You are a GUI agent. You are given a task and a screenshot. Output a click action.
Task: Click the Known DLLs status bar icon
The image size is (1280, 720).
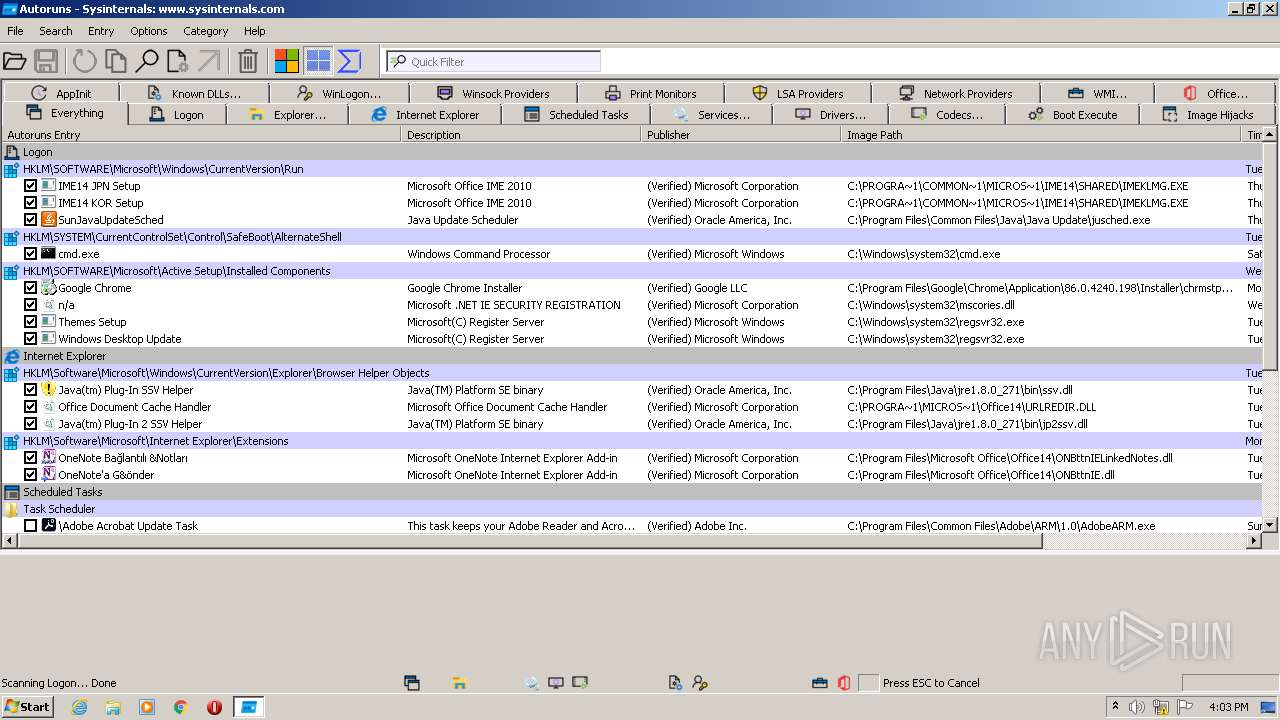pos(676,683)
